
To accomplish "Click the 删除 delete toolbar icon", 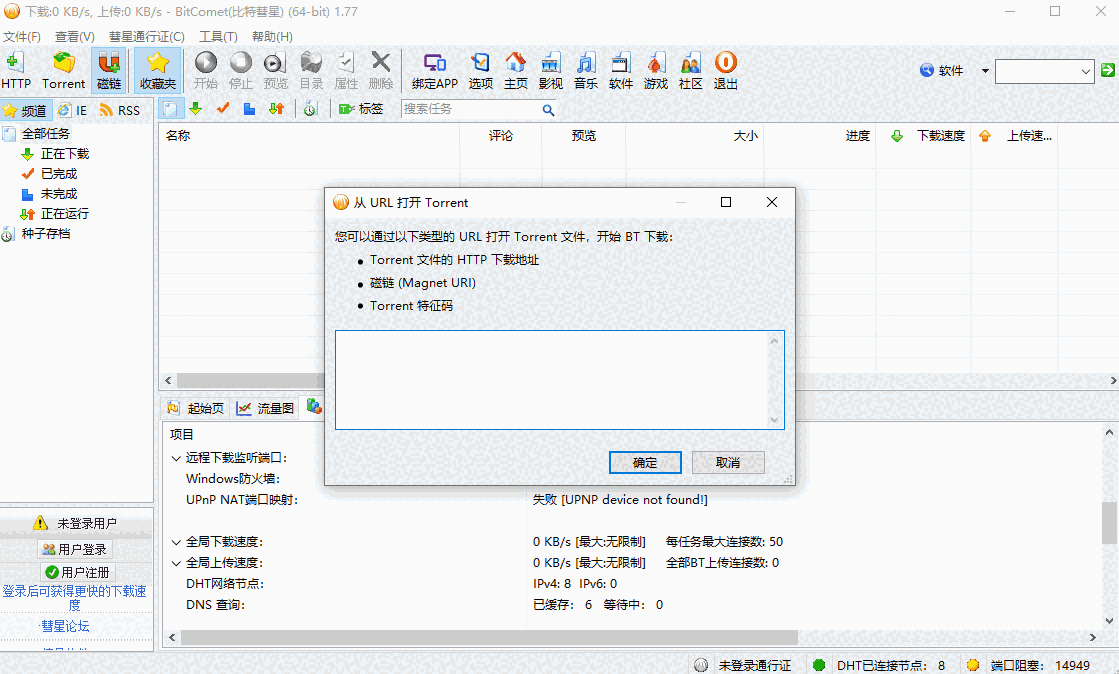I will [x=381, y=70].
